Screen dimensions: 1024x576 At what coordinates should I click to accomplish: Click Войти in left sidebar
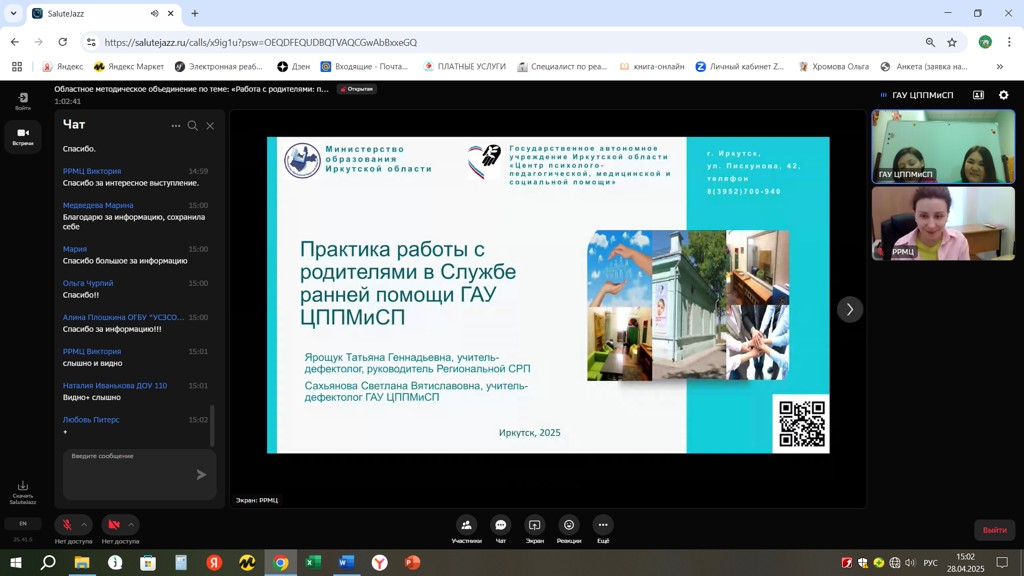pos(23,101)
